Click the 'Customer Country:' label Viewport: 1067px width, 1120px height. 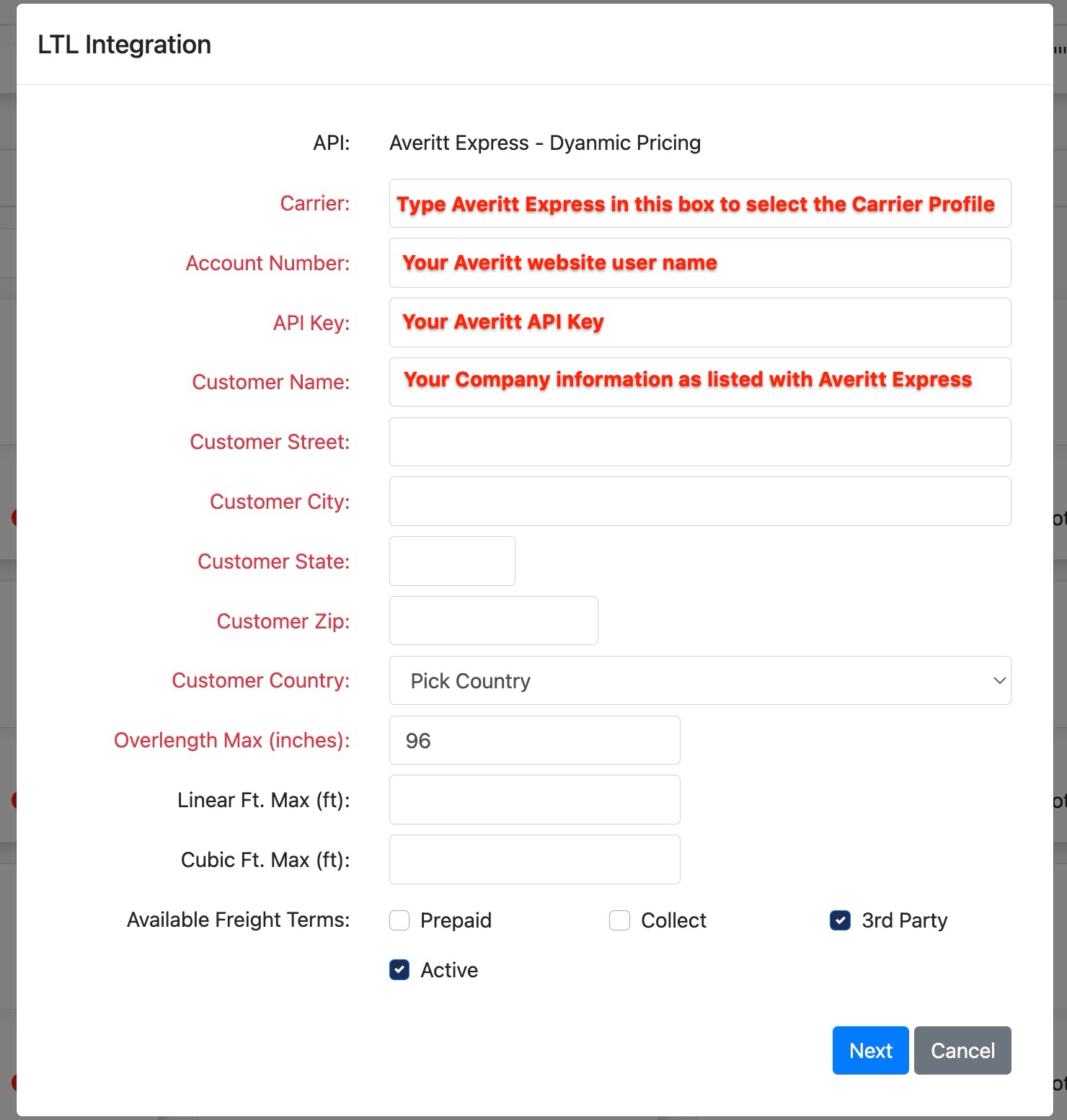[x=261, y=680]
